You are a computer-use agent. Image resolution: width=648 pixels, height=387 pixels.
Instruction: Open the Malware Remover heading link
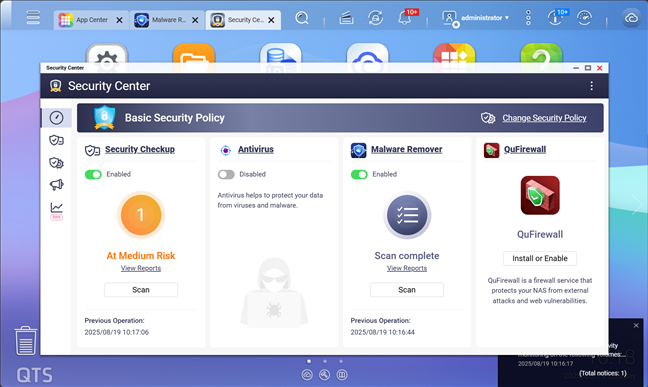coord(407,149)
